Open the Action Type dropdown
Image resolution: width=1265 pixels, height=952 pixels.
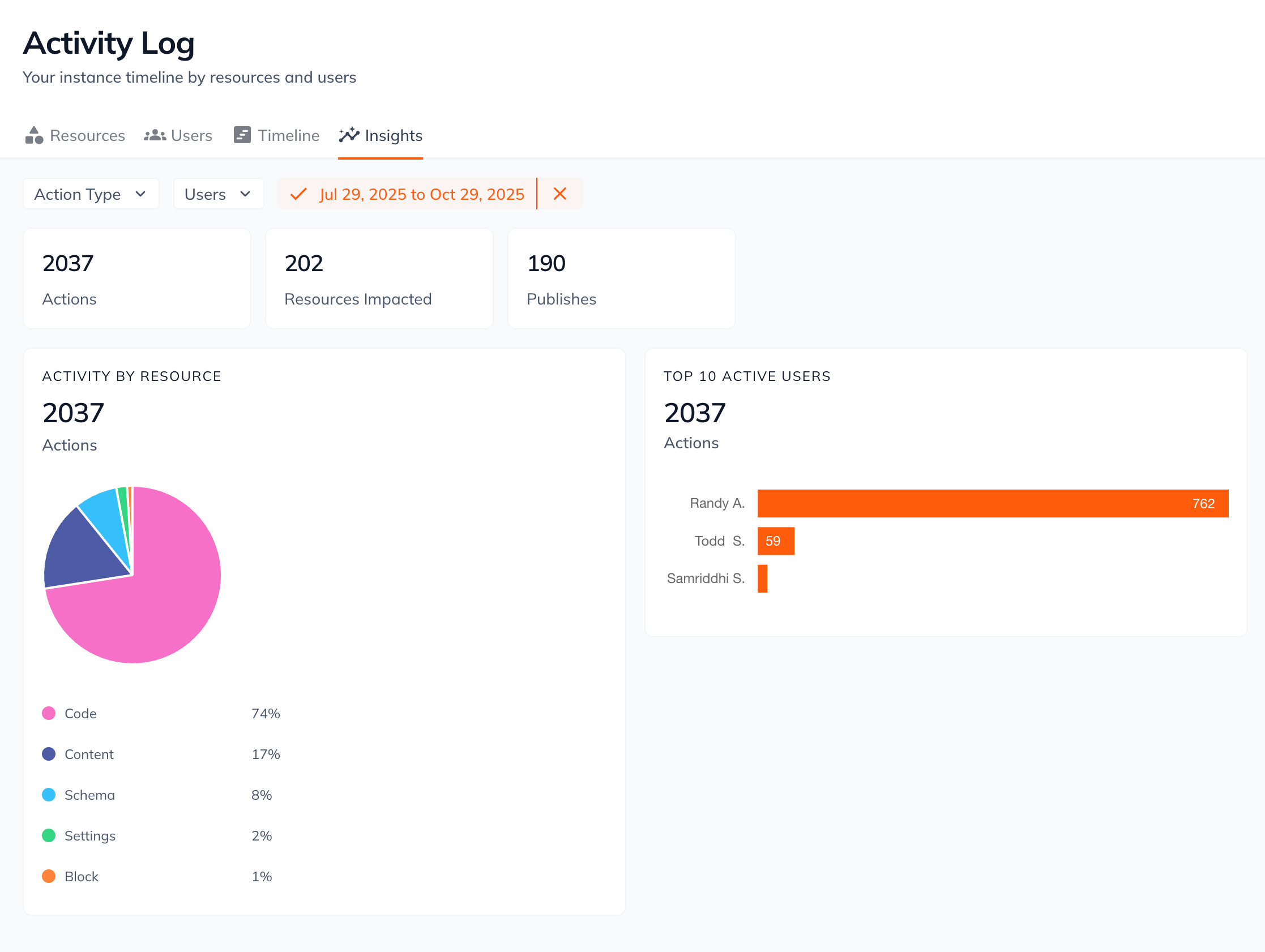[x=91, y=194]
